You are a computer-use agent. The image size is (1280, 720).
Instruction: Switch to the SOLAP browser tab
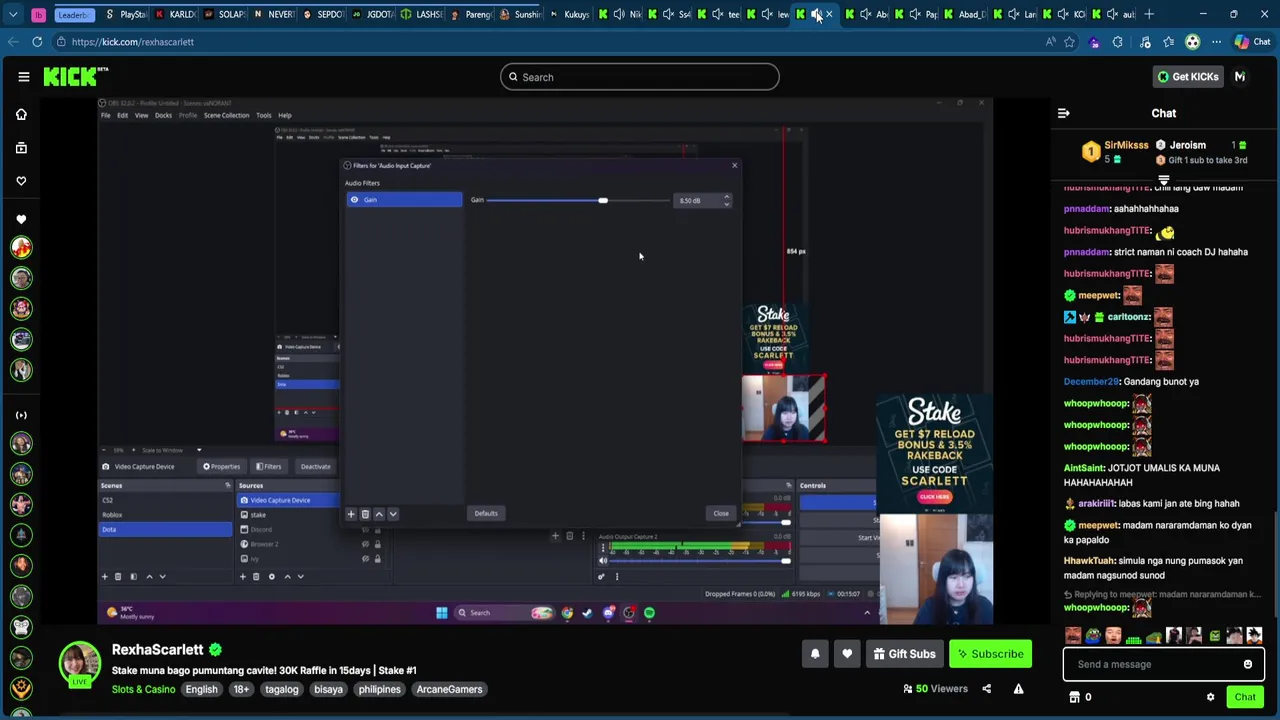(224, 14)
